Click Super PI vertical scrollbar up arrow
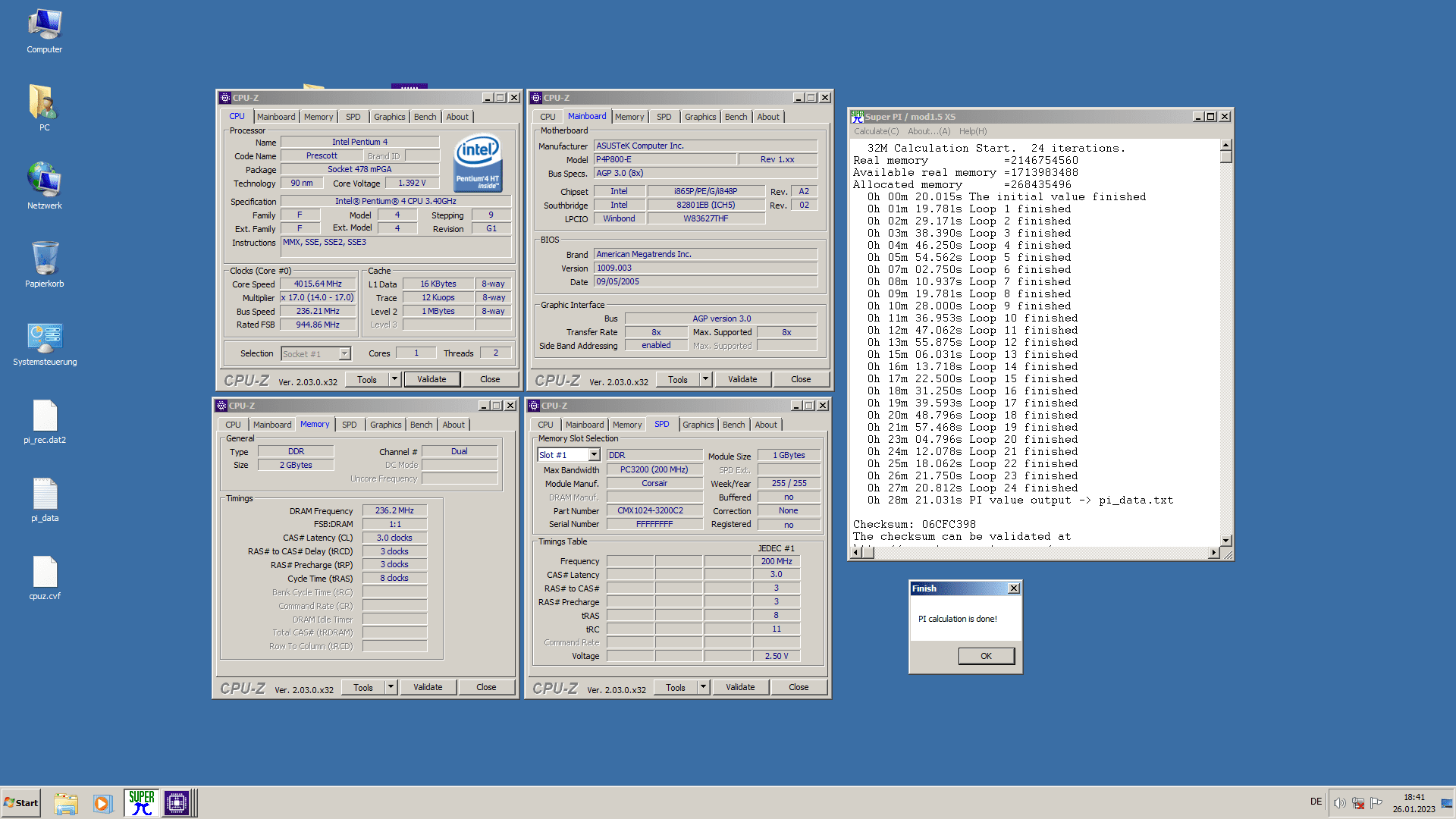 [1226, 145]
